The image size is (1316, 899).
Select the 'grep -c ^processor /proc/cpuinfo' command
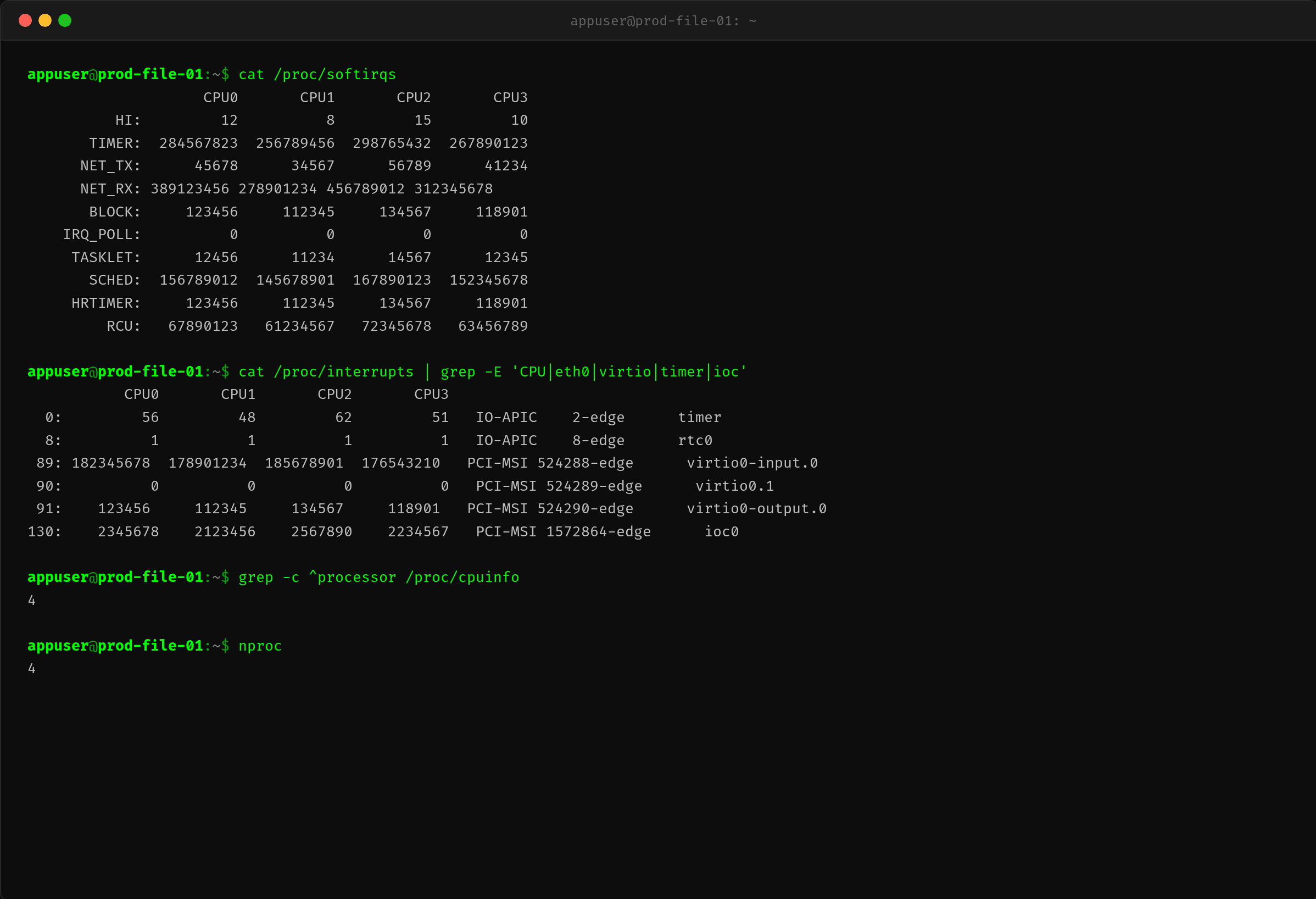(x=379, y=577)
